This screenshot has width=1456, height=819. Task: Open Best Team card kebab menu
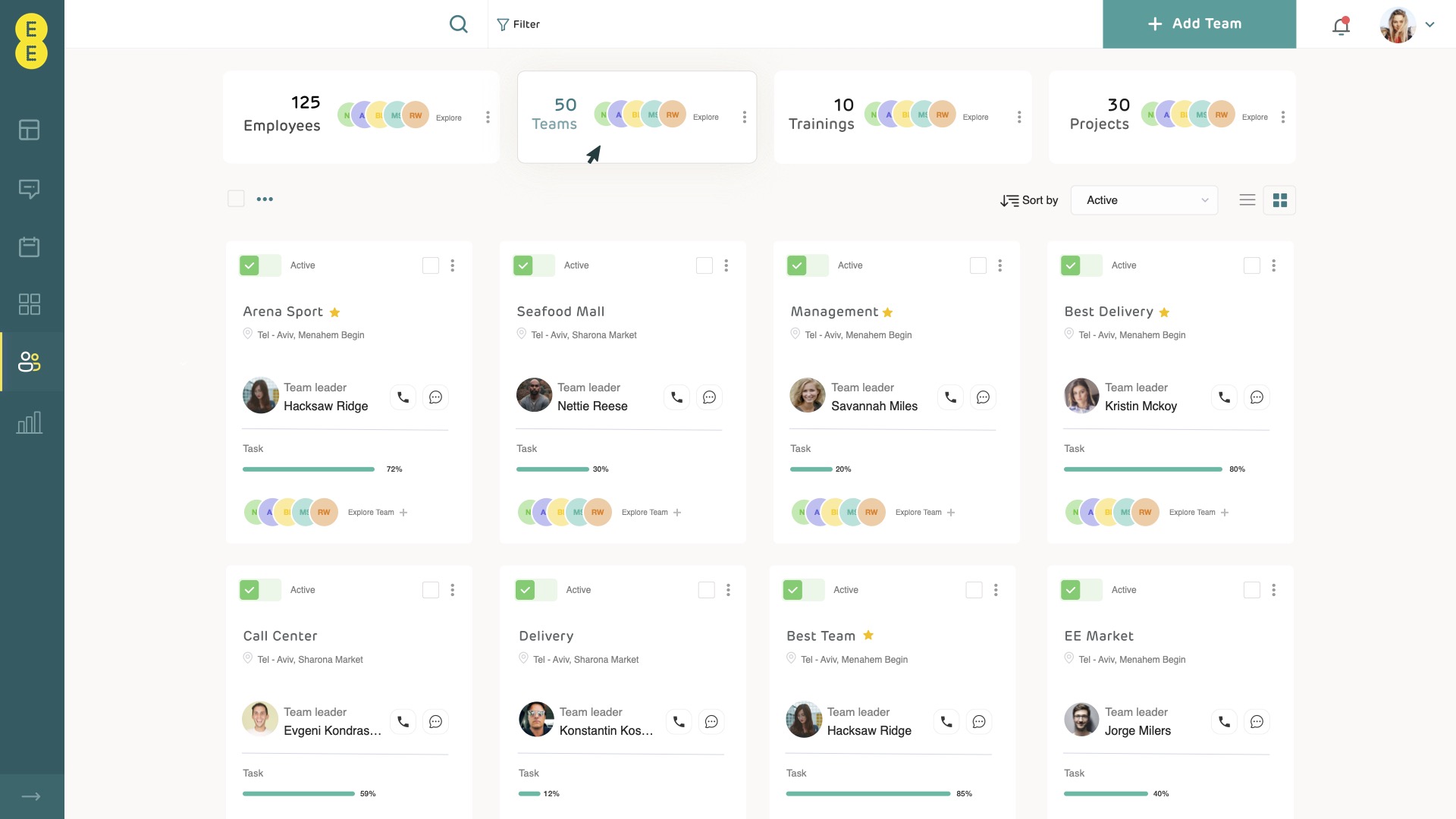click(996, 590)
